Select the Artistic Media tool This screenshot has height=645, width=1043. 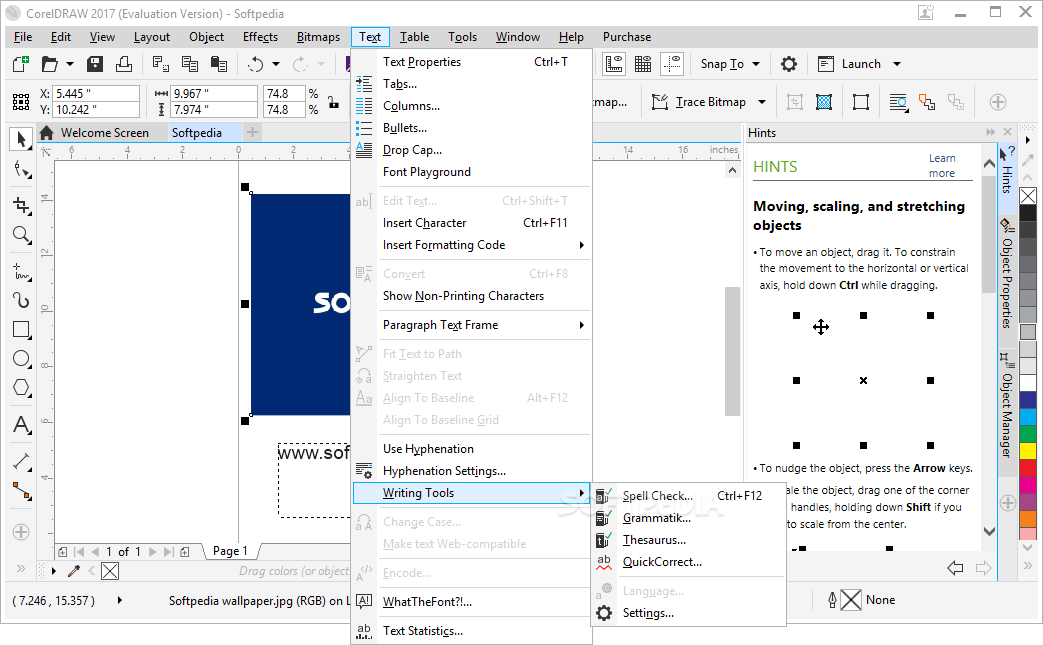(x=22, y=301)
